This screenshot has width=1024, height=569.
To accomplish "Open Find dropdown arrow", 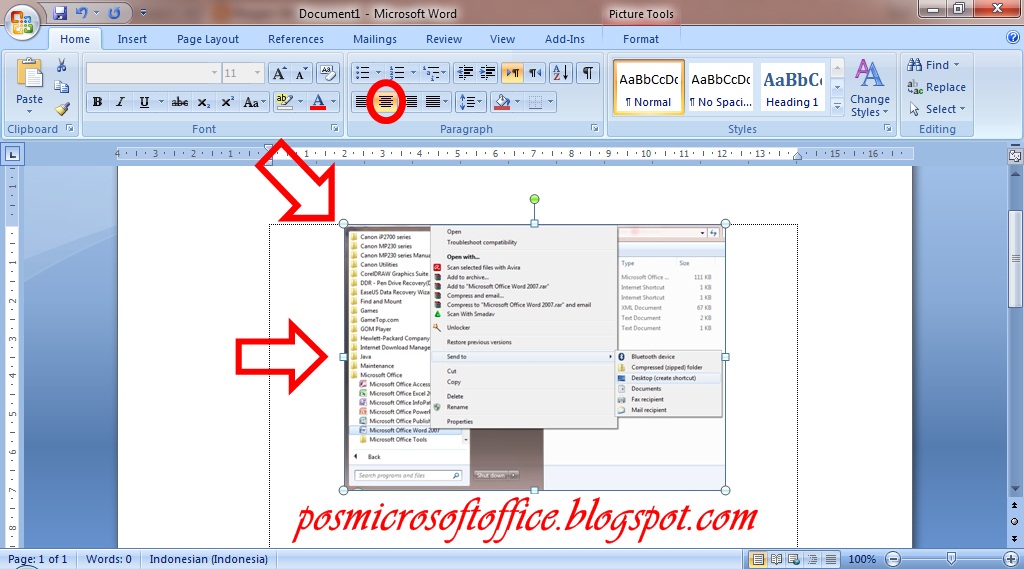I will click(957, 65).
